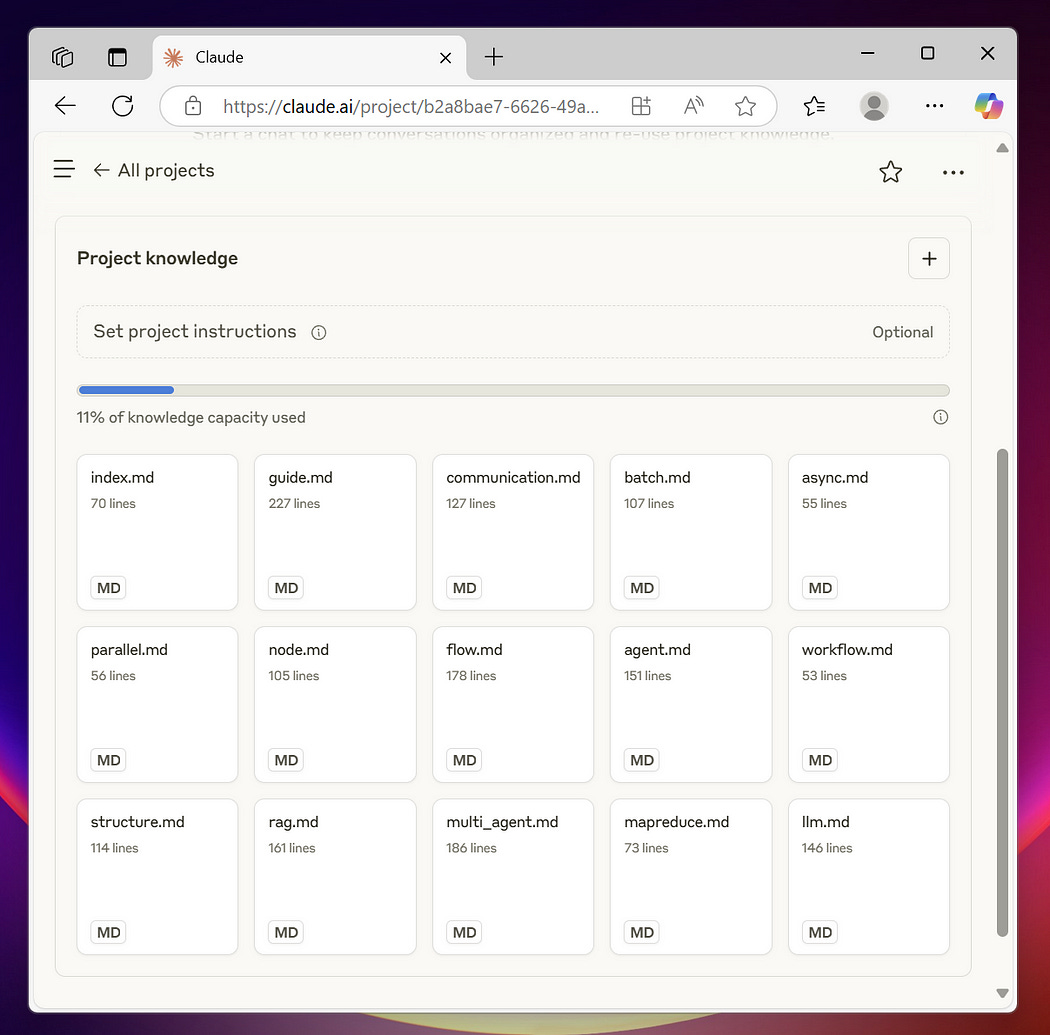Open the browser favorites list
Screen dimensions: 1050x1035
(814, 106)
